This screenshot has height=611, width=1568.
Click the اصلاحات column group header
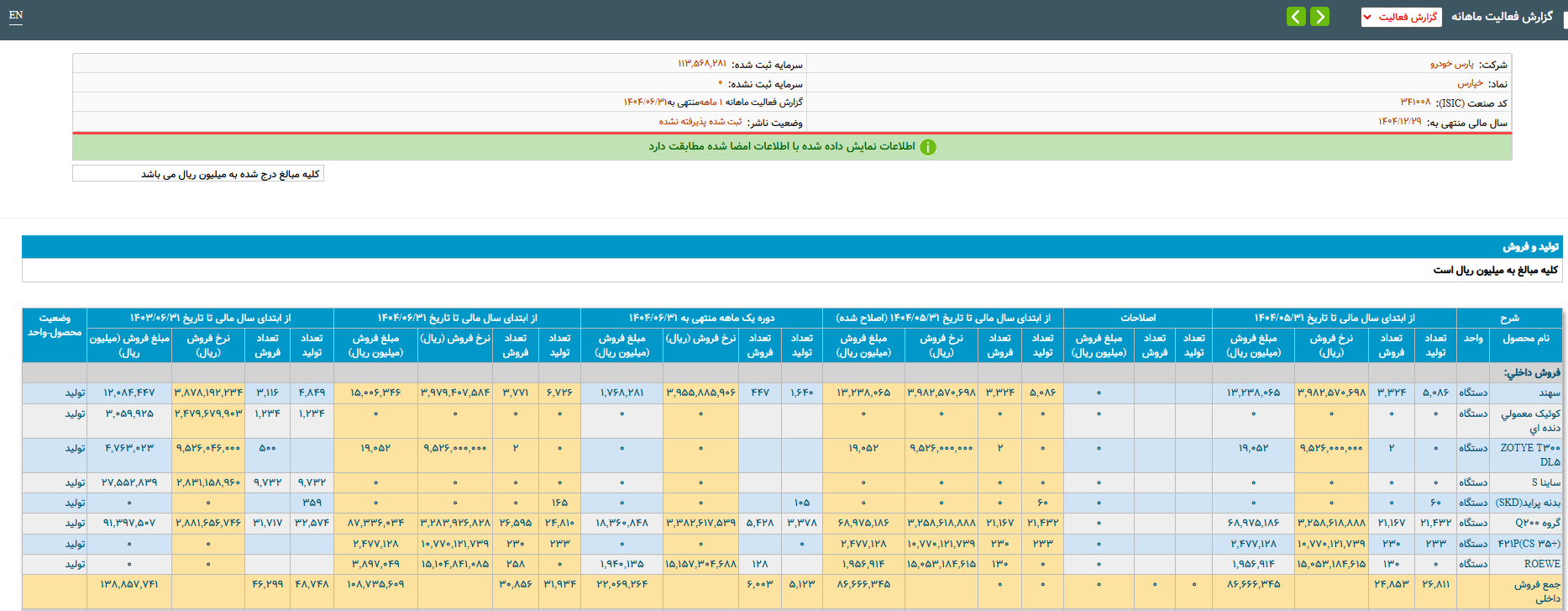[1138, 318]
